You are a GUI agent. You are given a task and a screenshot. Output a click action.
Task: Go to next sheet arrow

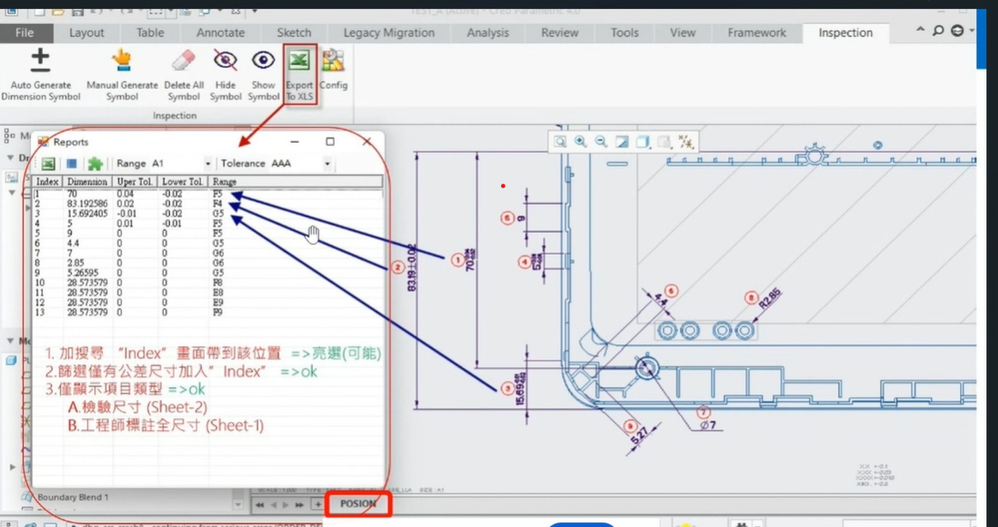click(x=286, y=505)
